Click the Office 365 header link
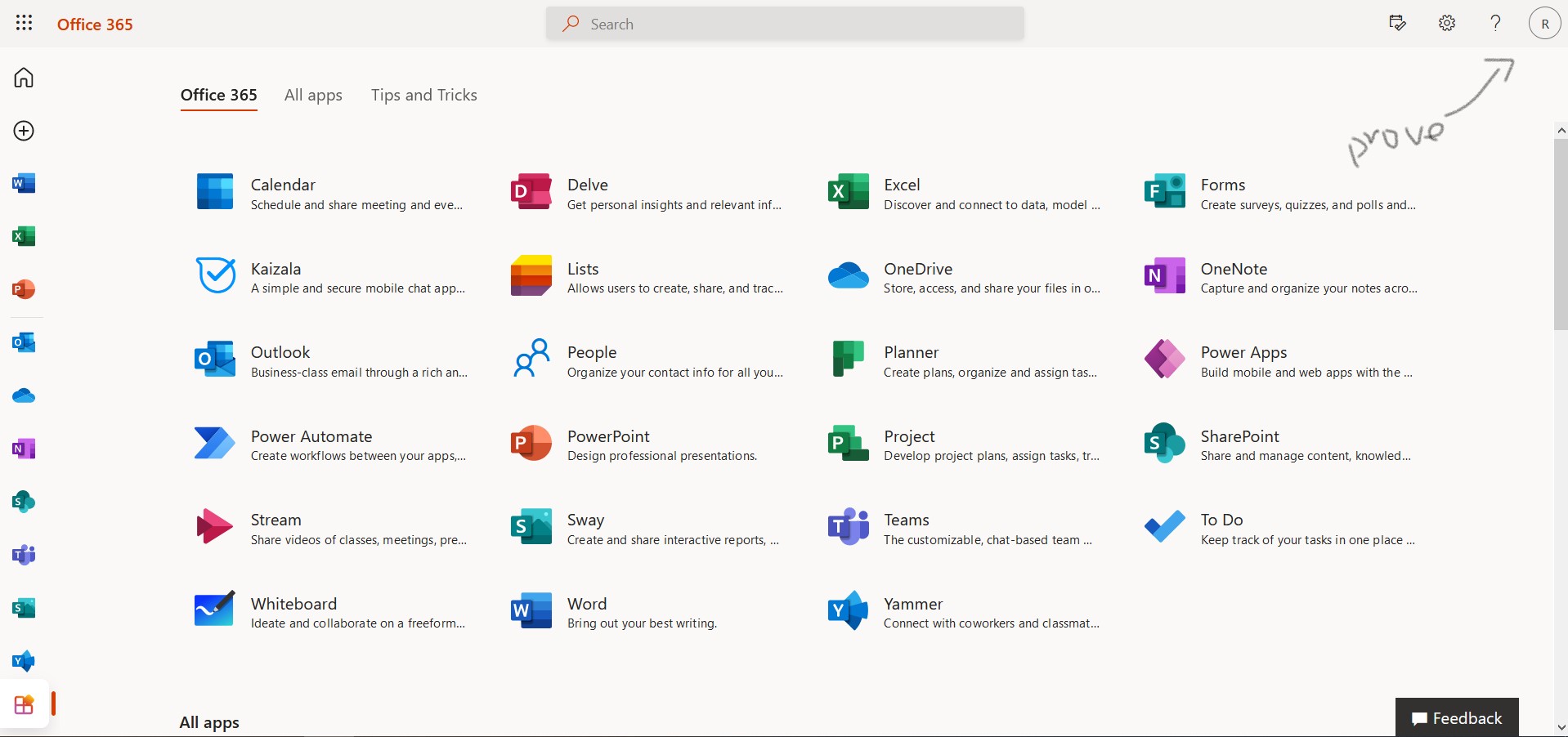The width and height of the screenshot is (1568, 737). 95,25
